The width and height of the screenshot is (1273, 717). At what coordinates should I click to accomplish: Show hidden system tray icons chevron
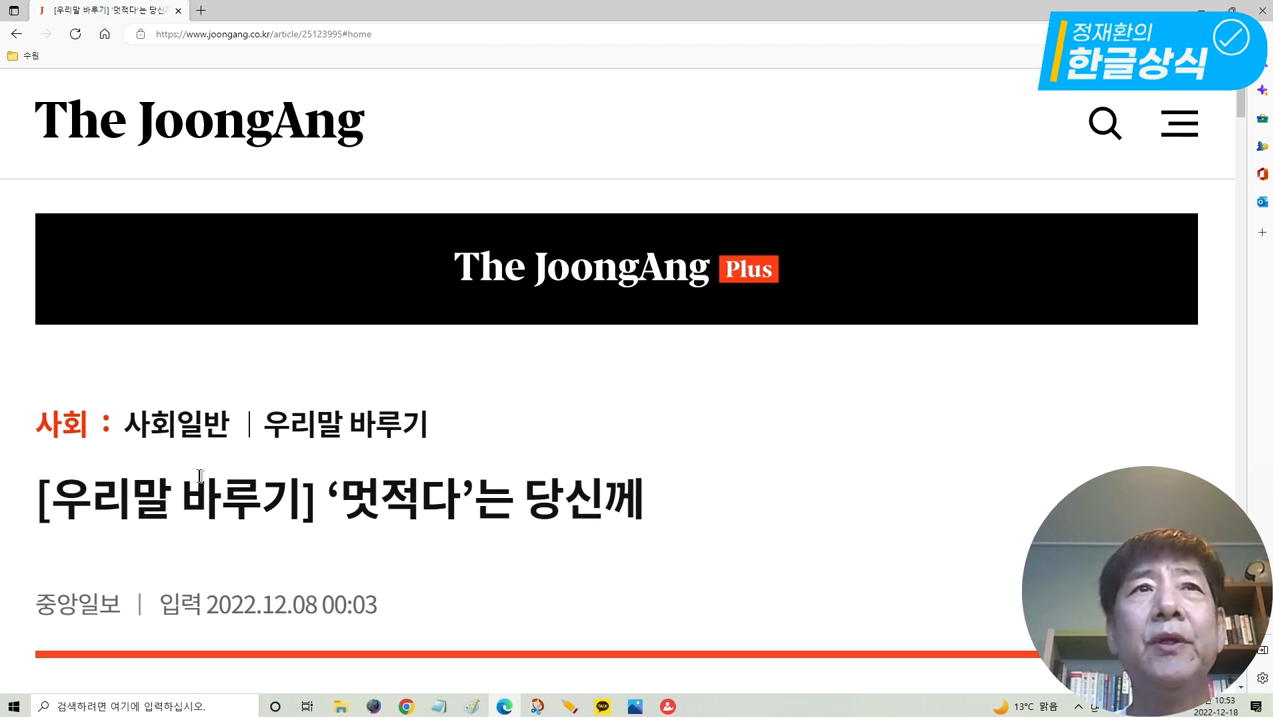1078,706
